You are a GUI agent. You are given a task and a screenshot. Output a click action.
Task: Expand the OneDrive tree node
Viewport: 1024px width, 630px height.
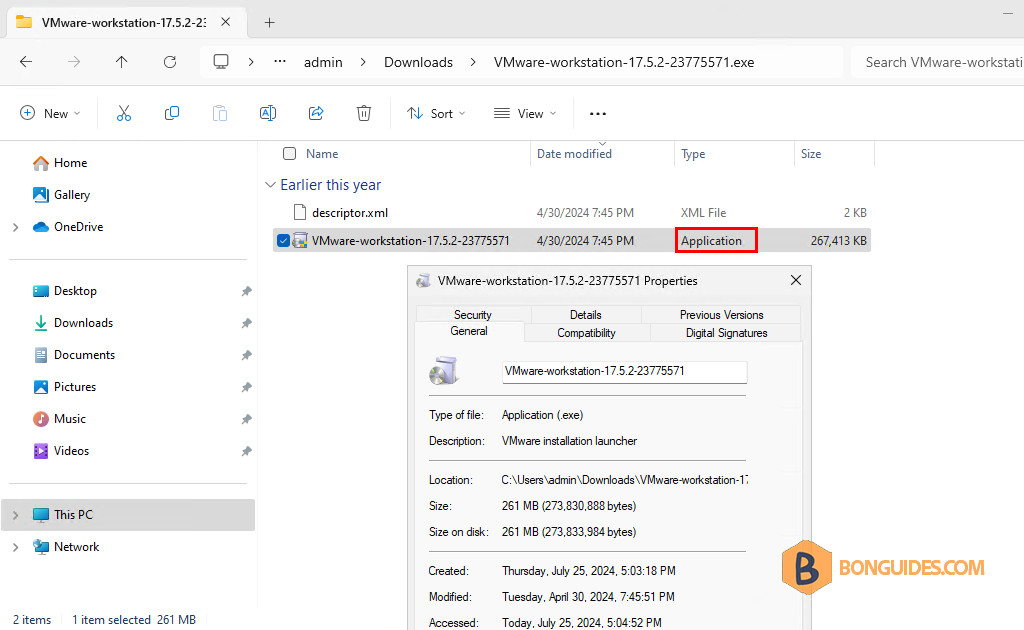pyautogui.click(x=16, y=227)
